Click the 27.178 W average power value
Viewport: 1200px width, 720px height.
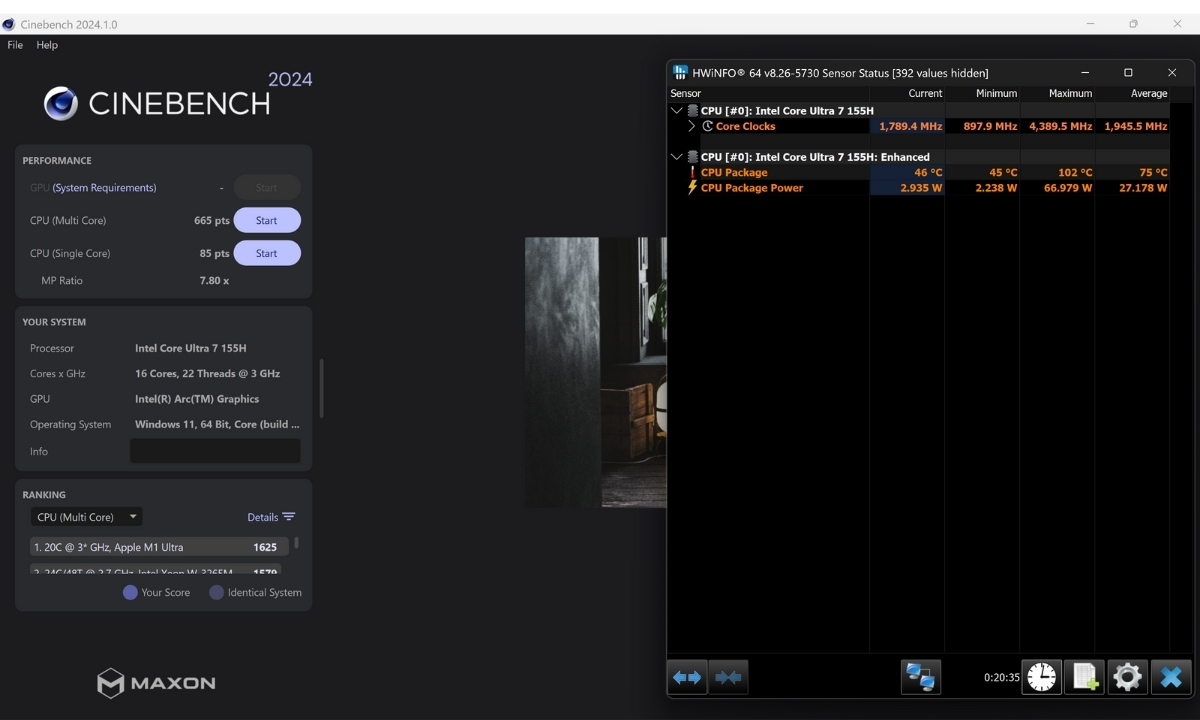(1143, 188)
